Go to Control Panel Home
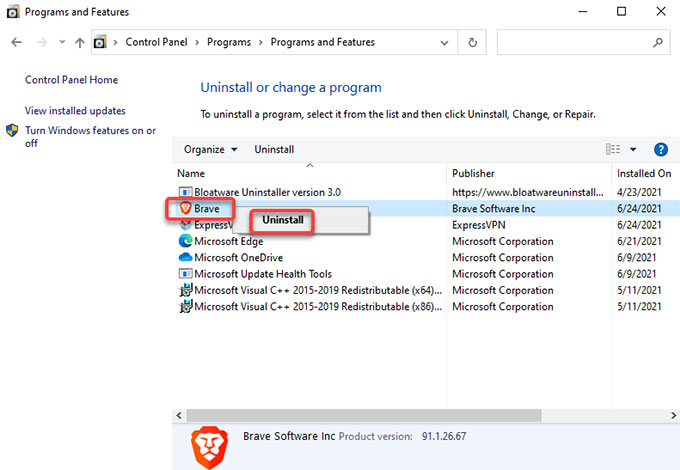The height and width of the screenshot is (470, 680). pos(71,80)
